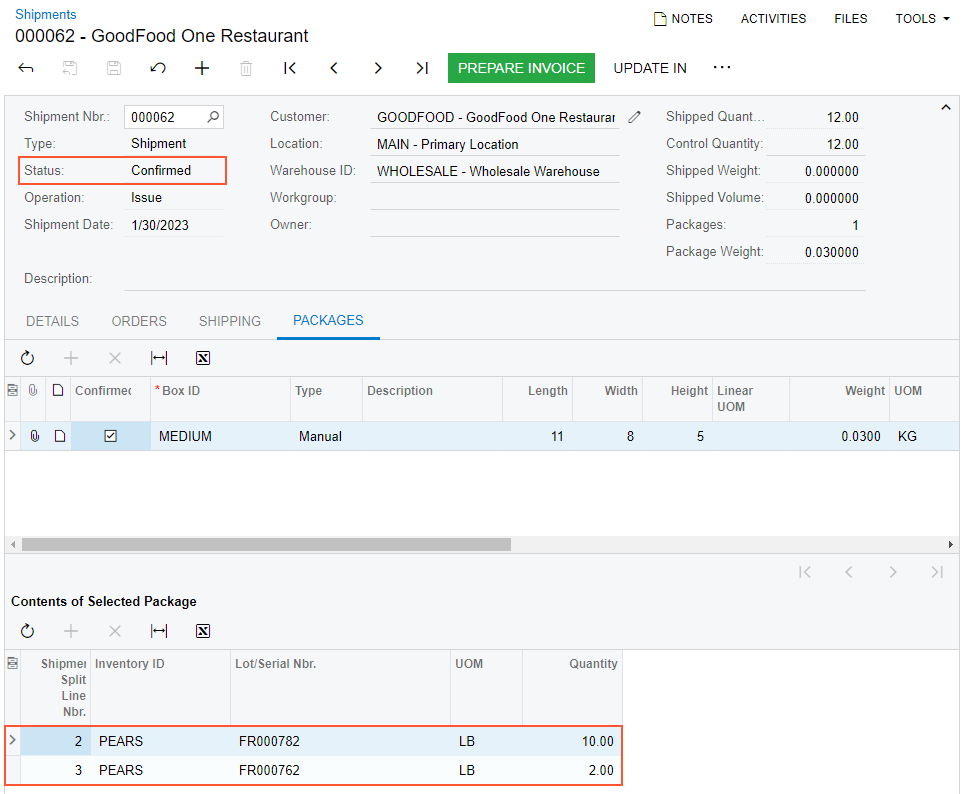Go to the next shipment record

coord(378,68)
